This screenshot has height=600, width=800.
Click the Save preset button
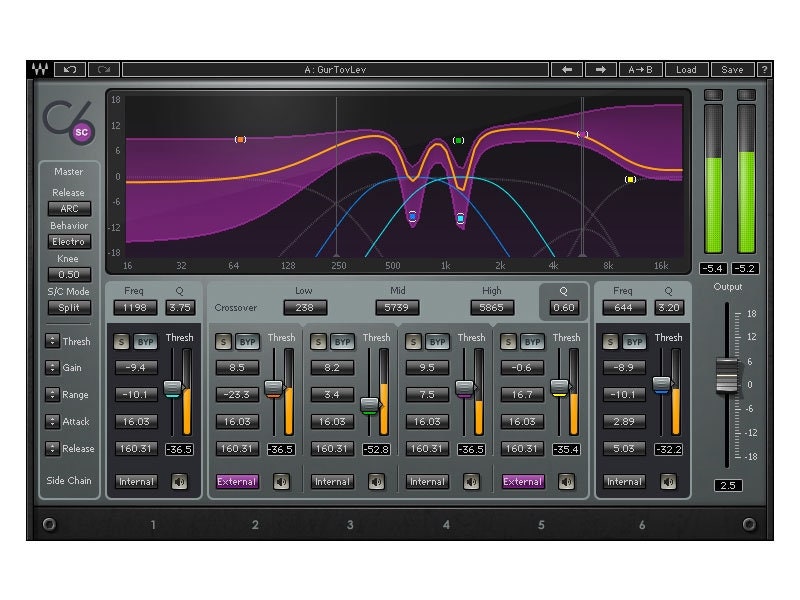pyautogui.click(x=732, y=69)
